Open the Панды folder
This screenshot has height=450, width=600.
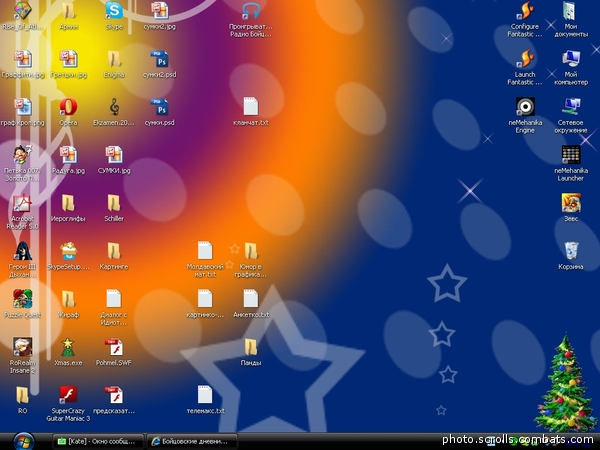(x=251, y=347)
